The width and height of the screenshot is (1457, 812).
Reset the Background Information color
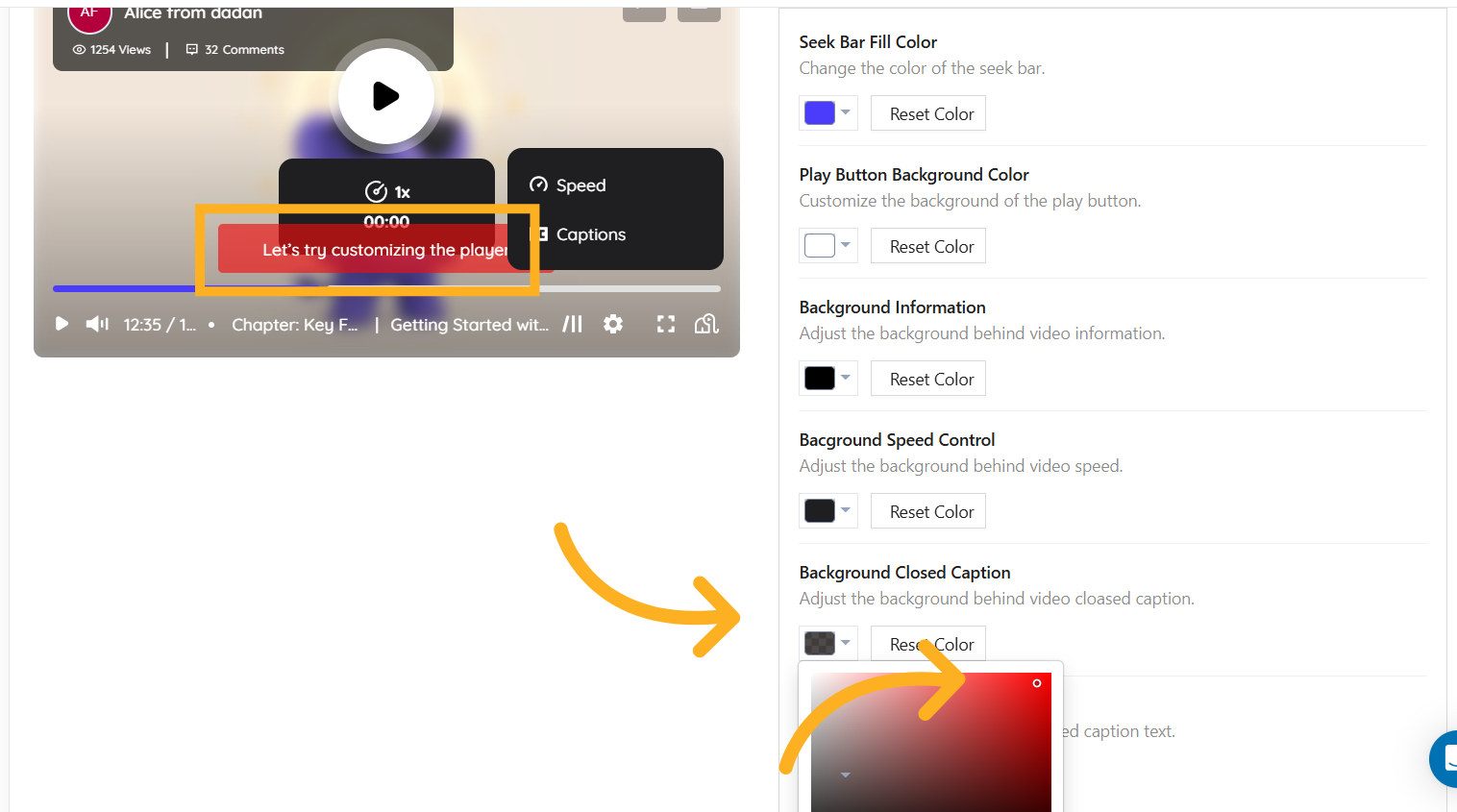coord(927,379)
